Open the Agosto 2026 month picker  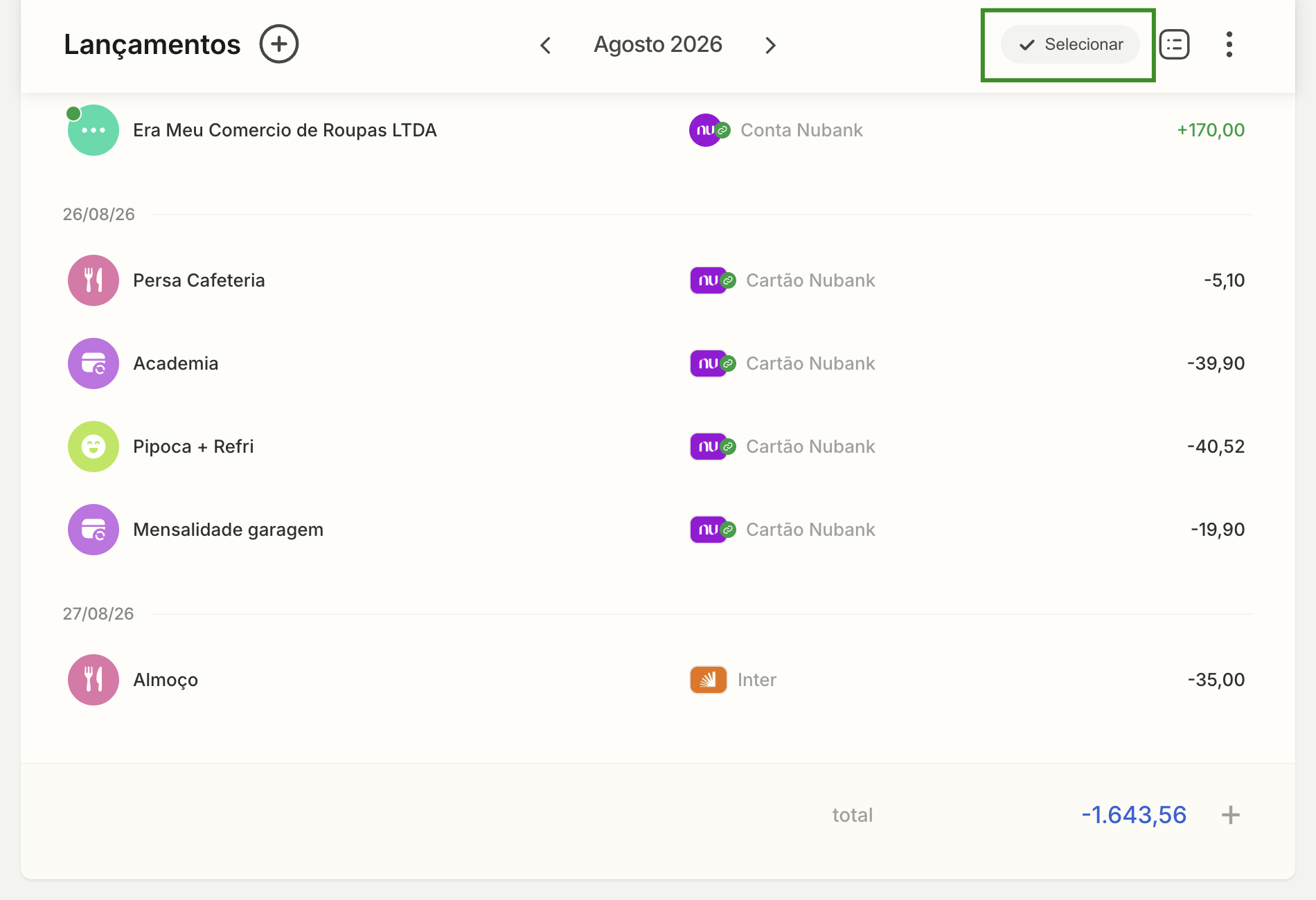(658, 44)
